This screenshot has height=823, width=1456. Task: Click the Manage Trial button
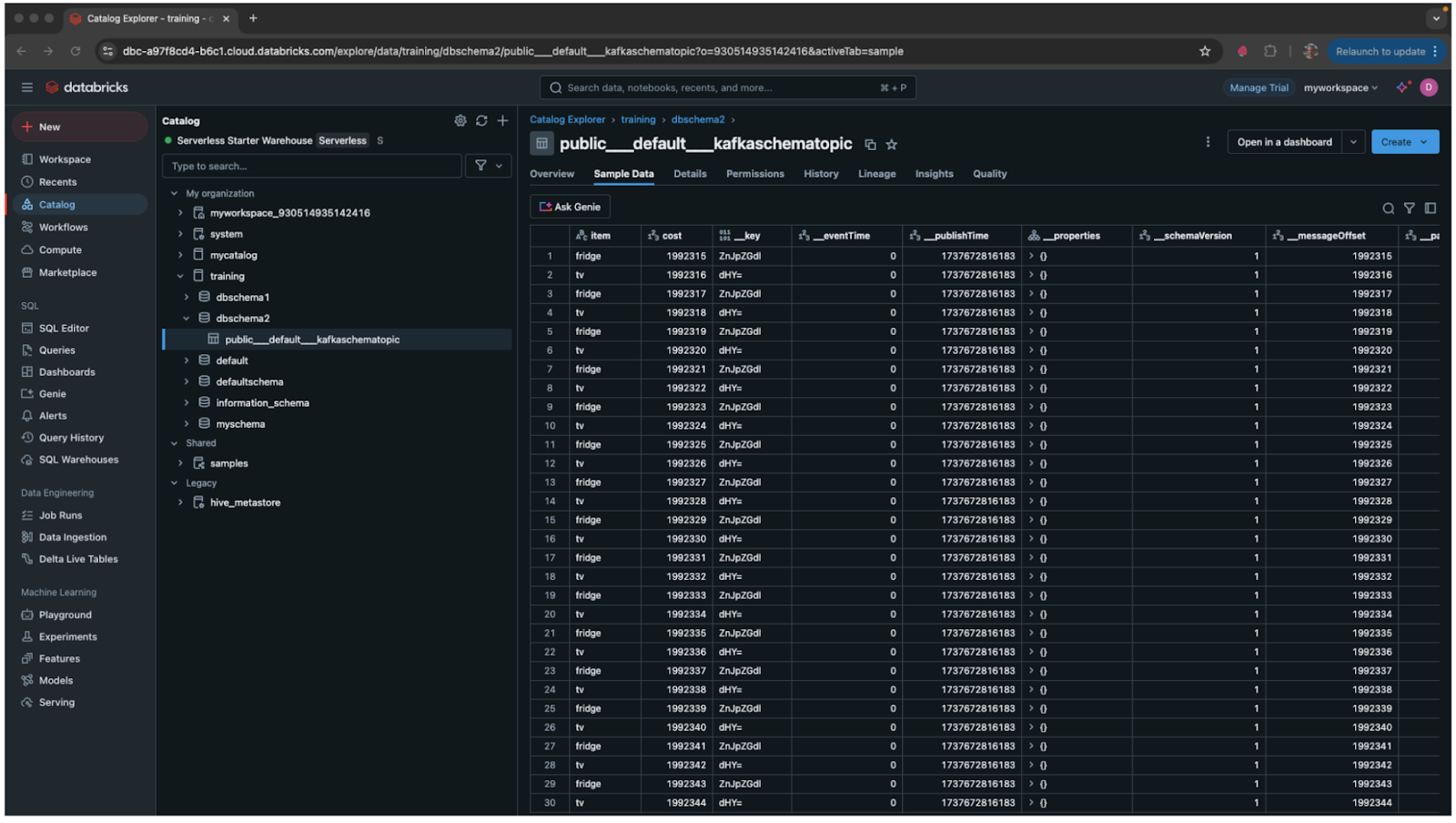[1259, 88]
